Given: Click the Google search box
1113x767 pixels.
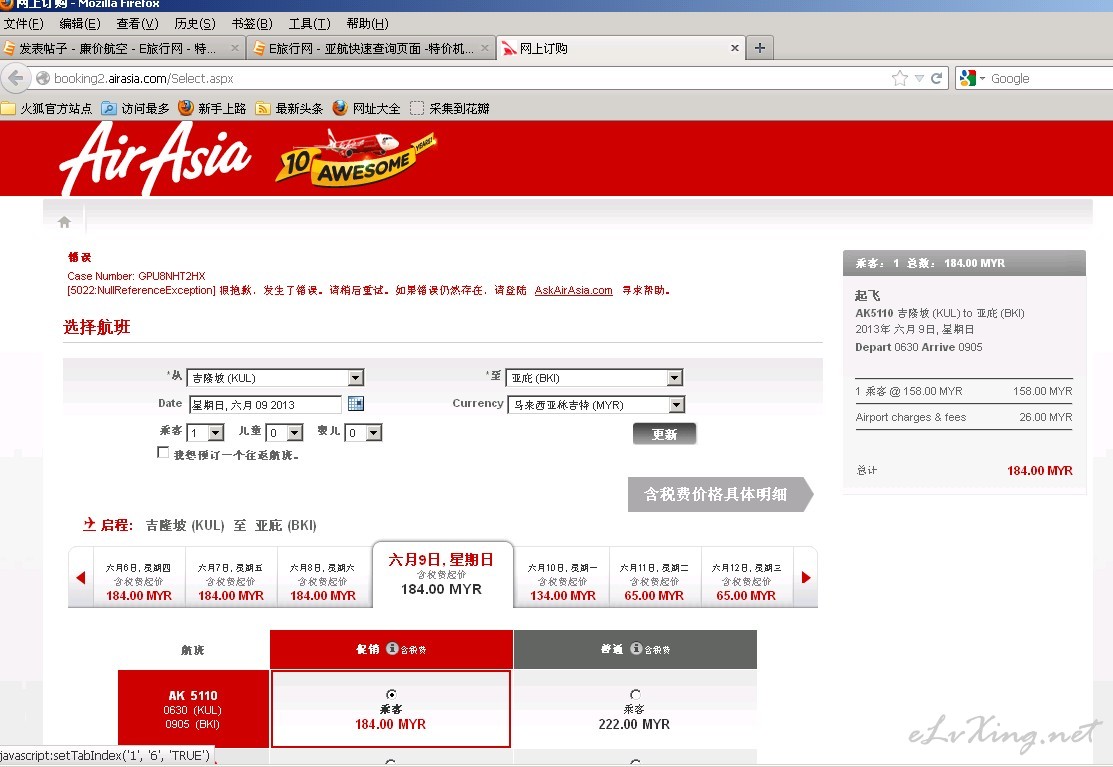Looking at the screenshot, I should click(1051, 79).
